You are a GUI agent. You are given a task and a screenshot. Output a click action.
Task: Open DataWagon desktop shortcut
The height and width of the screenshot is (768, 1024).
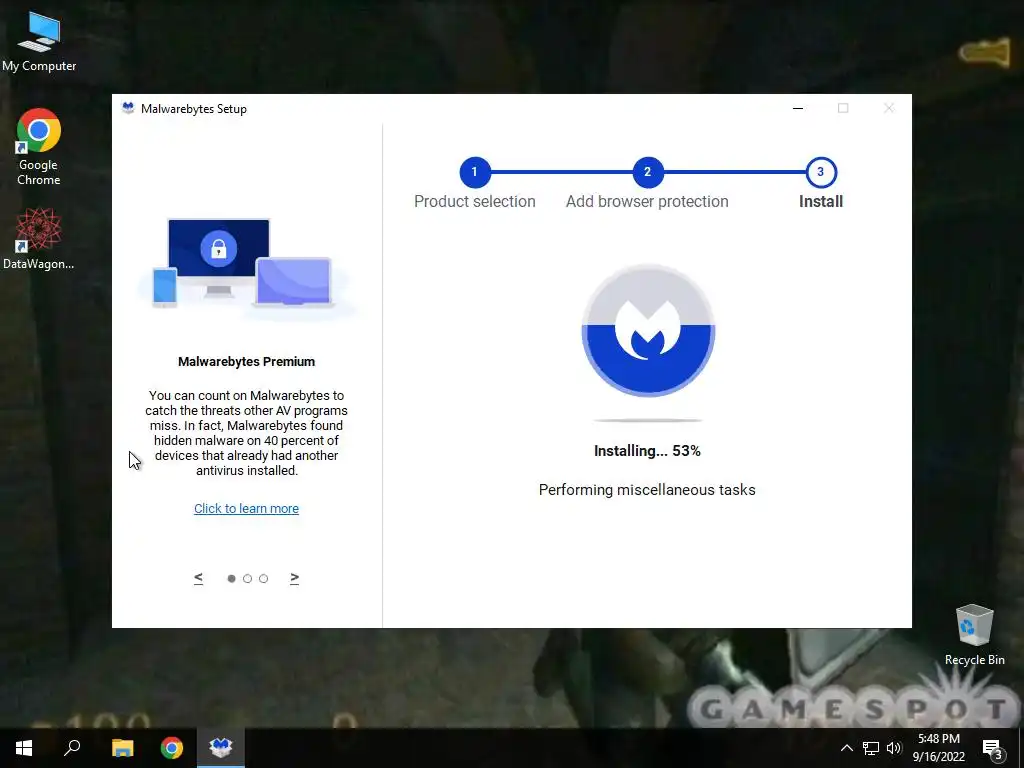click(39, 239)
